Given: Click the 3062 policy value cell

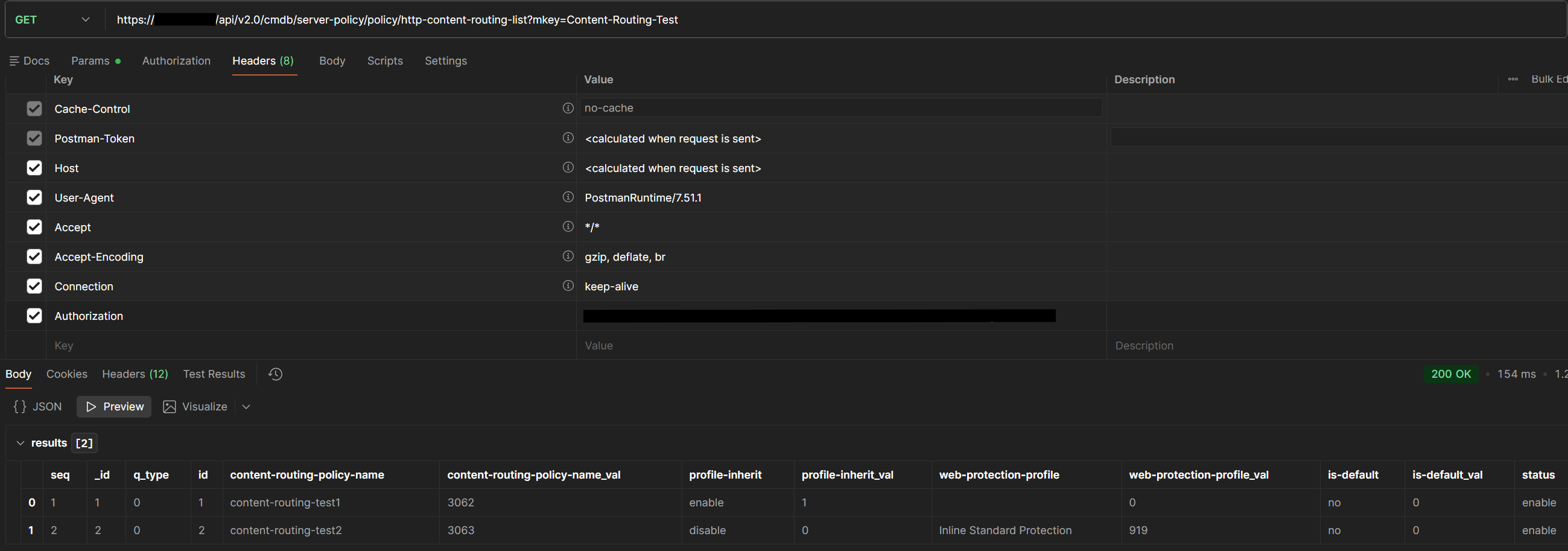Looking at the screenshot, I should (460, 502).
